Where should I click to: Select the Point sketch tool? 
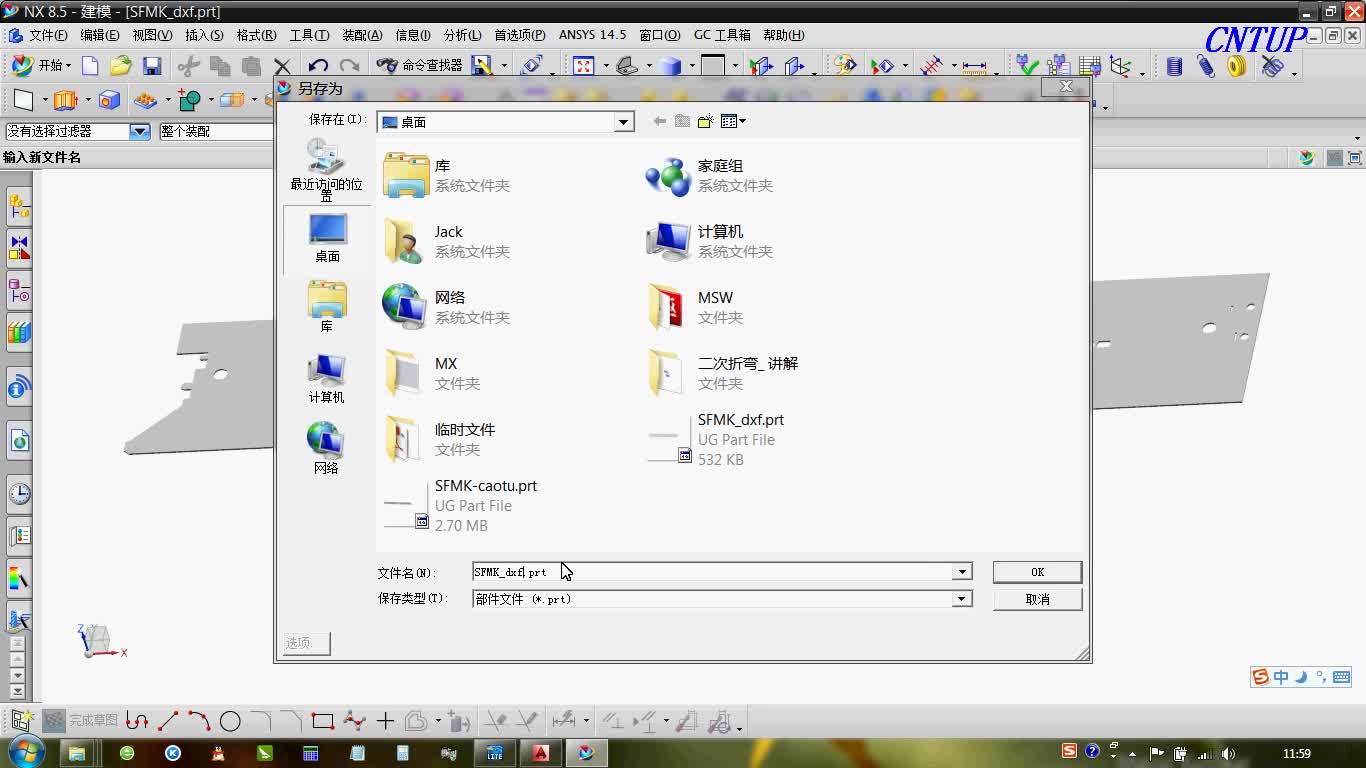click(385, 720)
